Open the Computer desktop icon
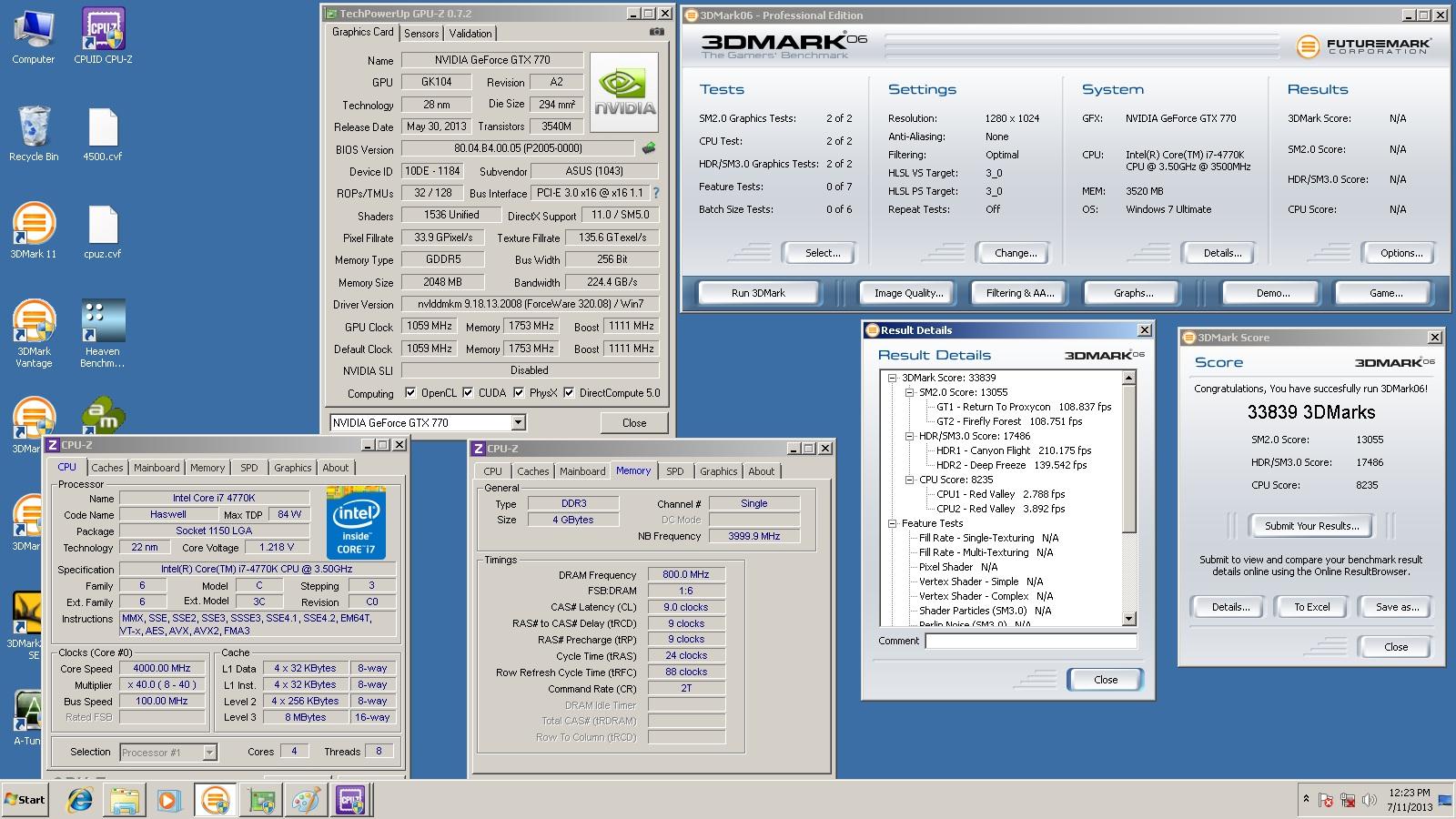Screen dimensions: 1456x819 tap(34, 36)
